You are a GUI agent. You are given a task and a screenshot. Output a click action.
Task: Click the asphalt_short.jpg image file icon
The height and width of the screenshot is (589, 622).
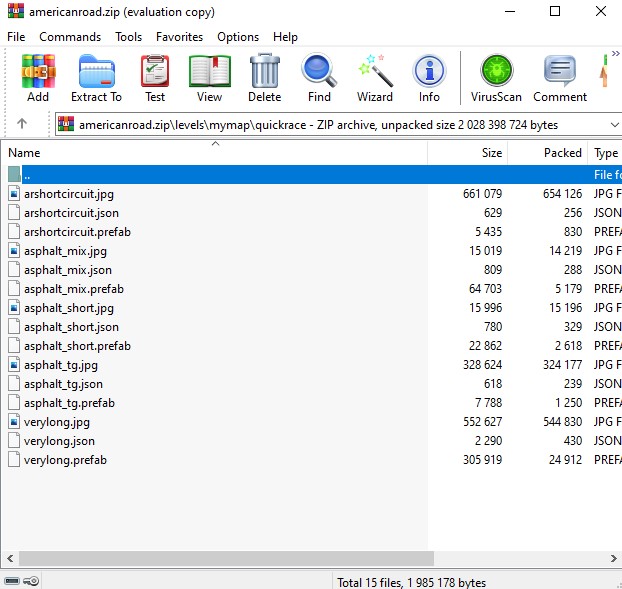[x=14, y=308]
